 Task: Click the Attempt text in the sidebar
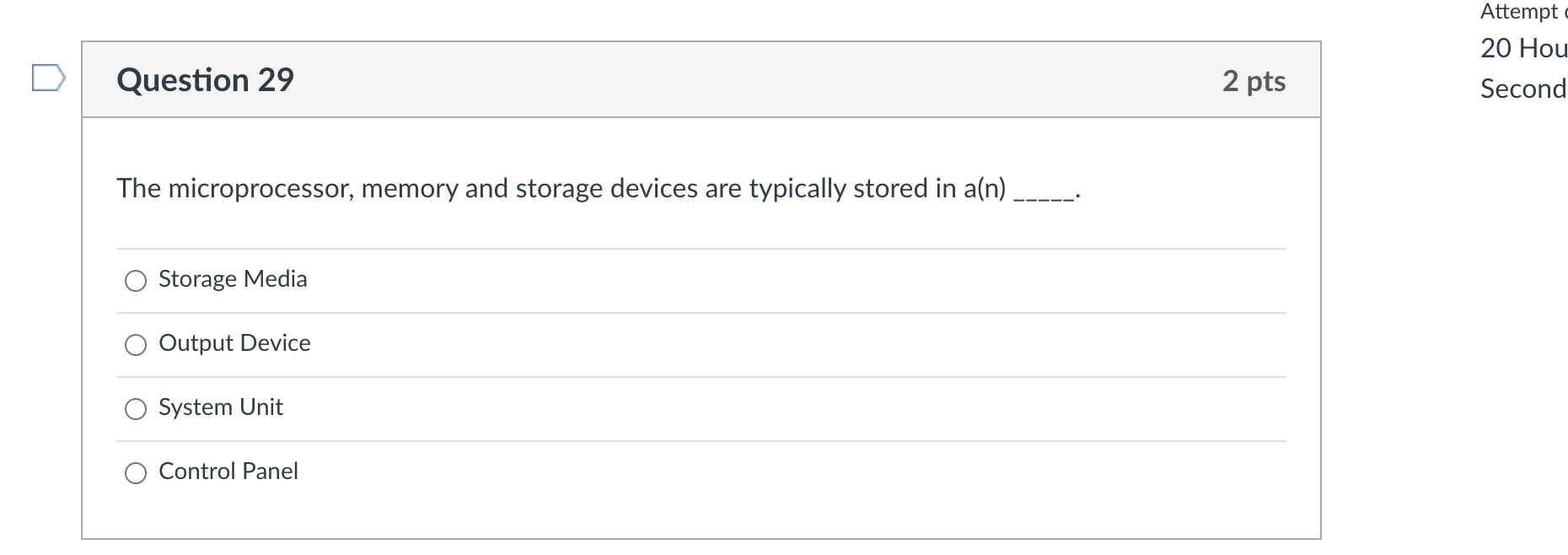point(1517,11)
